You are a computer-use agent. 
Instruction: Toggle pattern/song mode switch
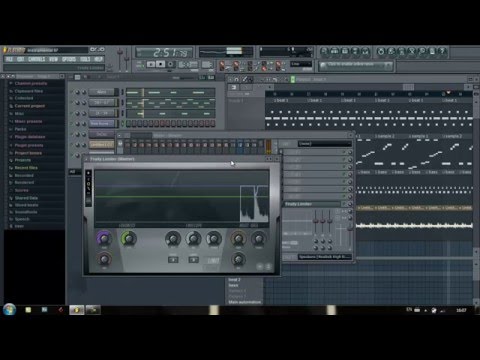(x=140, y=64)
